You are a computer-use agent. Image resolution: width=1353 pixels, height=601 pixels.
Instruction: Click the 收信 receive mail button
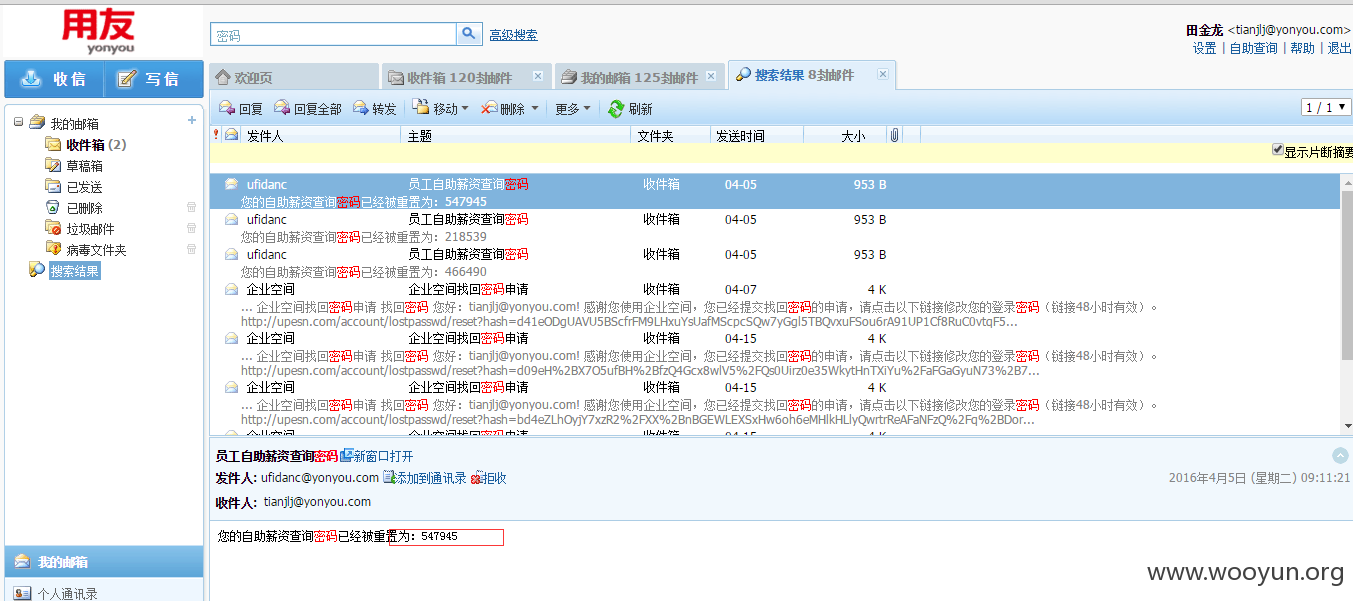pyautogui.click(x=53, y=79)
